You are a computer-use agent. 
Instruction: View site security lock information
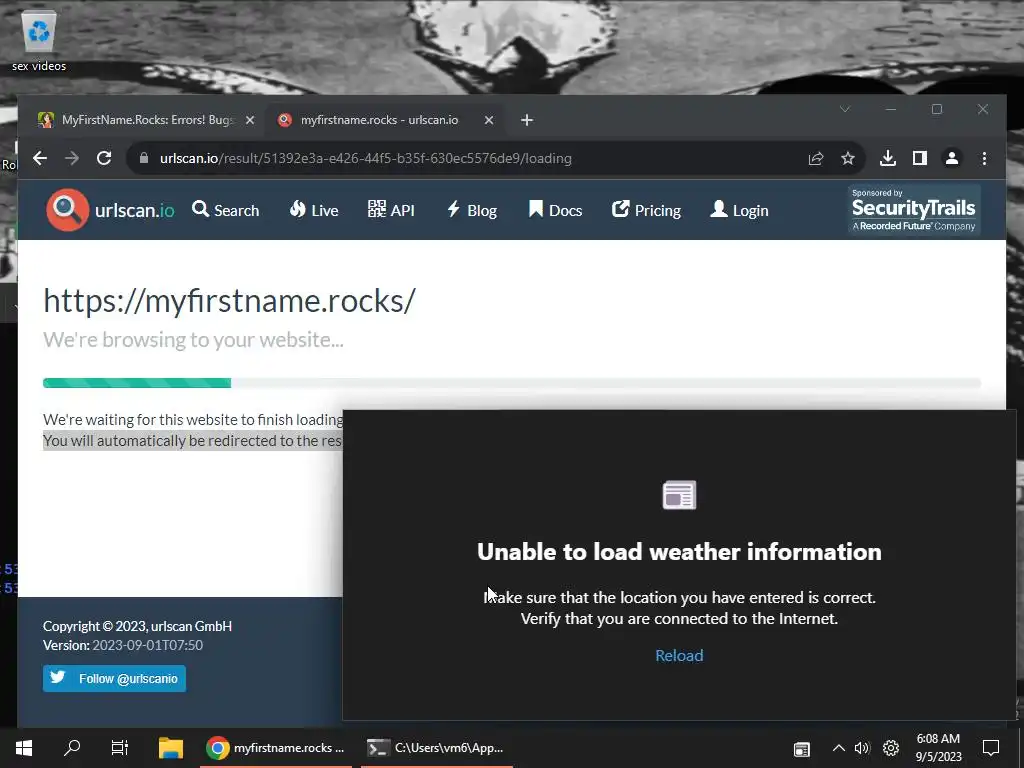[144, 158]
